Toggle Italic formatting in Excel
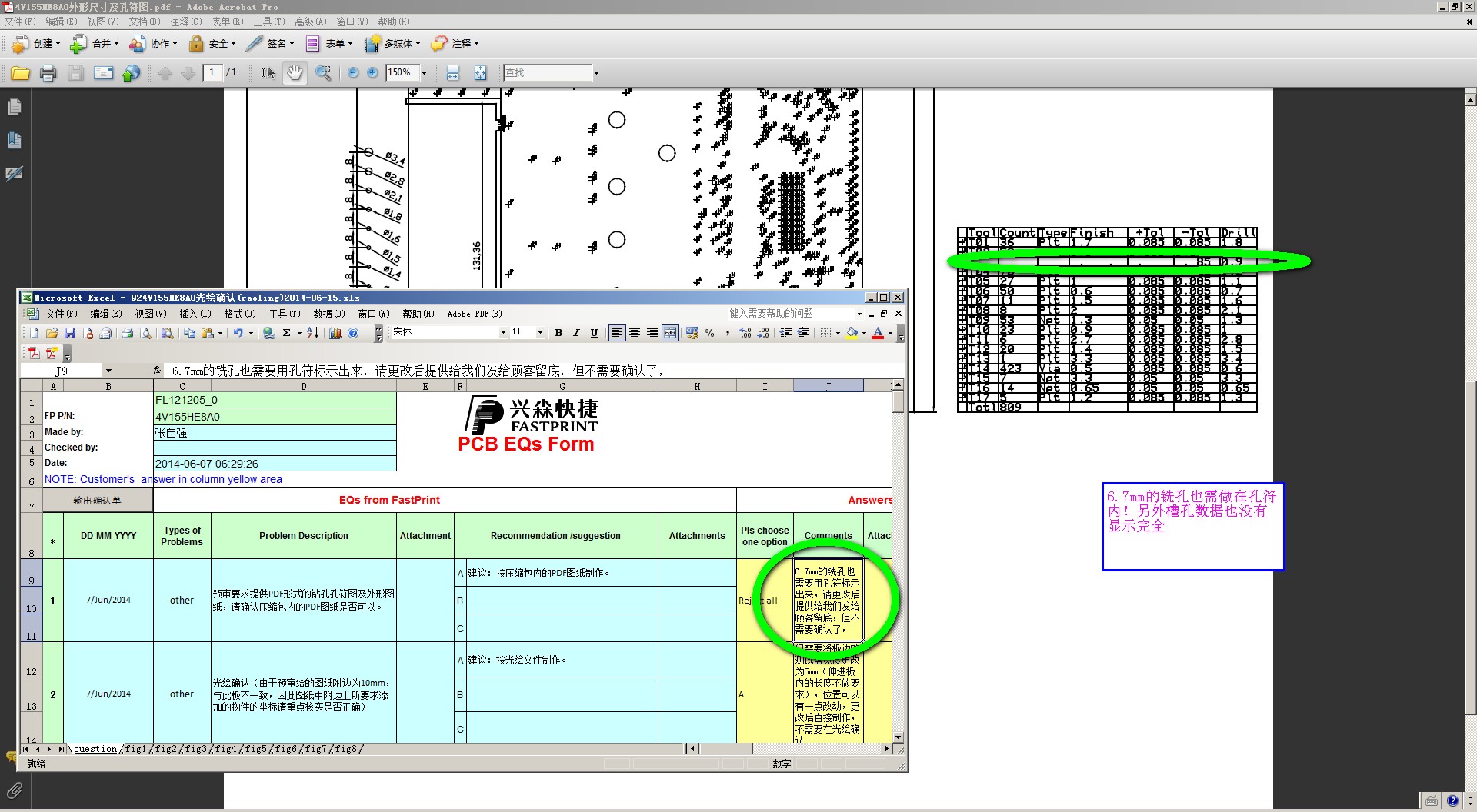Viewport: 1477px width, 812px height. point(576,333)
